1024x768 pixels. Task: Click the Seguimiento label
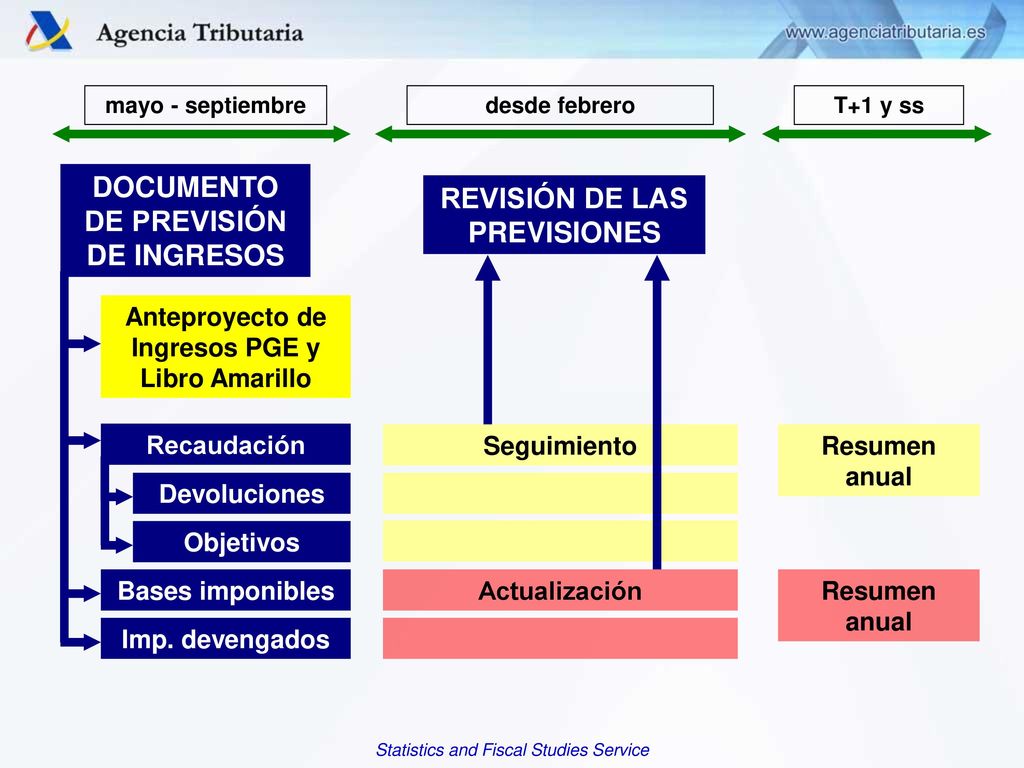click(x=560, y=446)
